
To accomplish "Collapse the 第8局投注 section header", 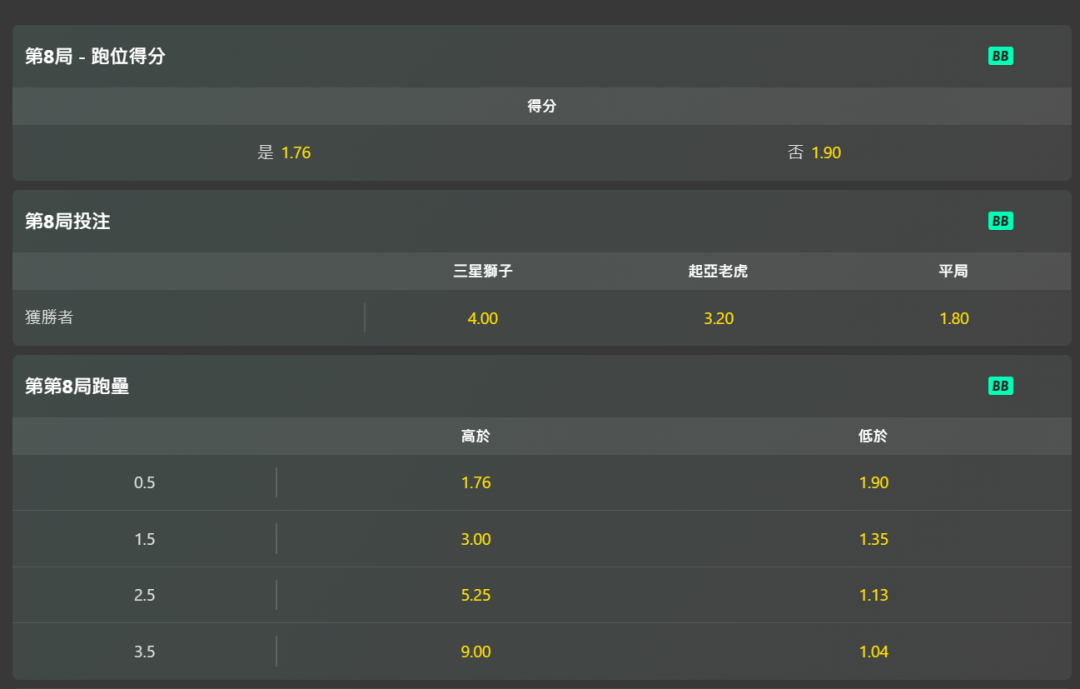I will (x=541, y=220).
